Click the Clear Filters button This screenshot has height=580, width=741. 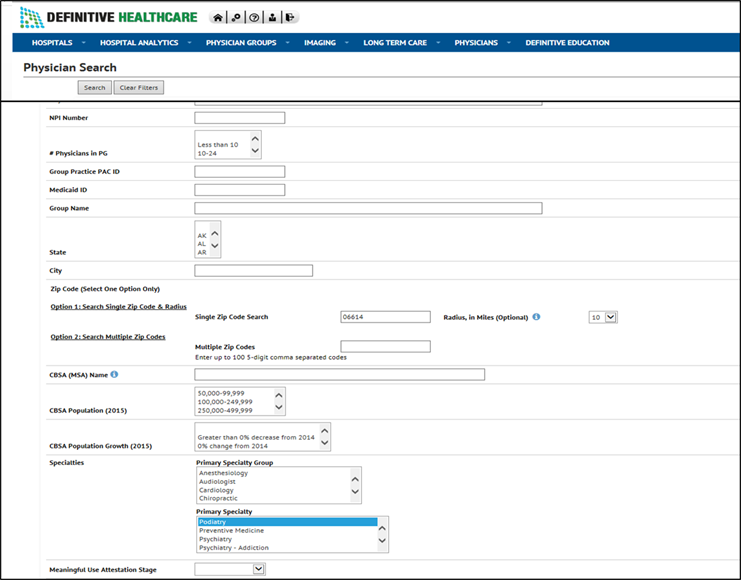coord(139,87)
